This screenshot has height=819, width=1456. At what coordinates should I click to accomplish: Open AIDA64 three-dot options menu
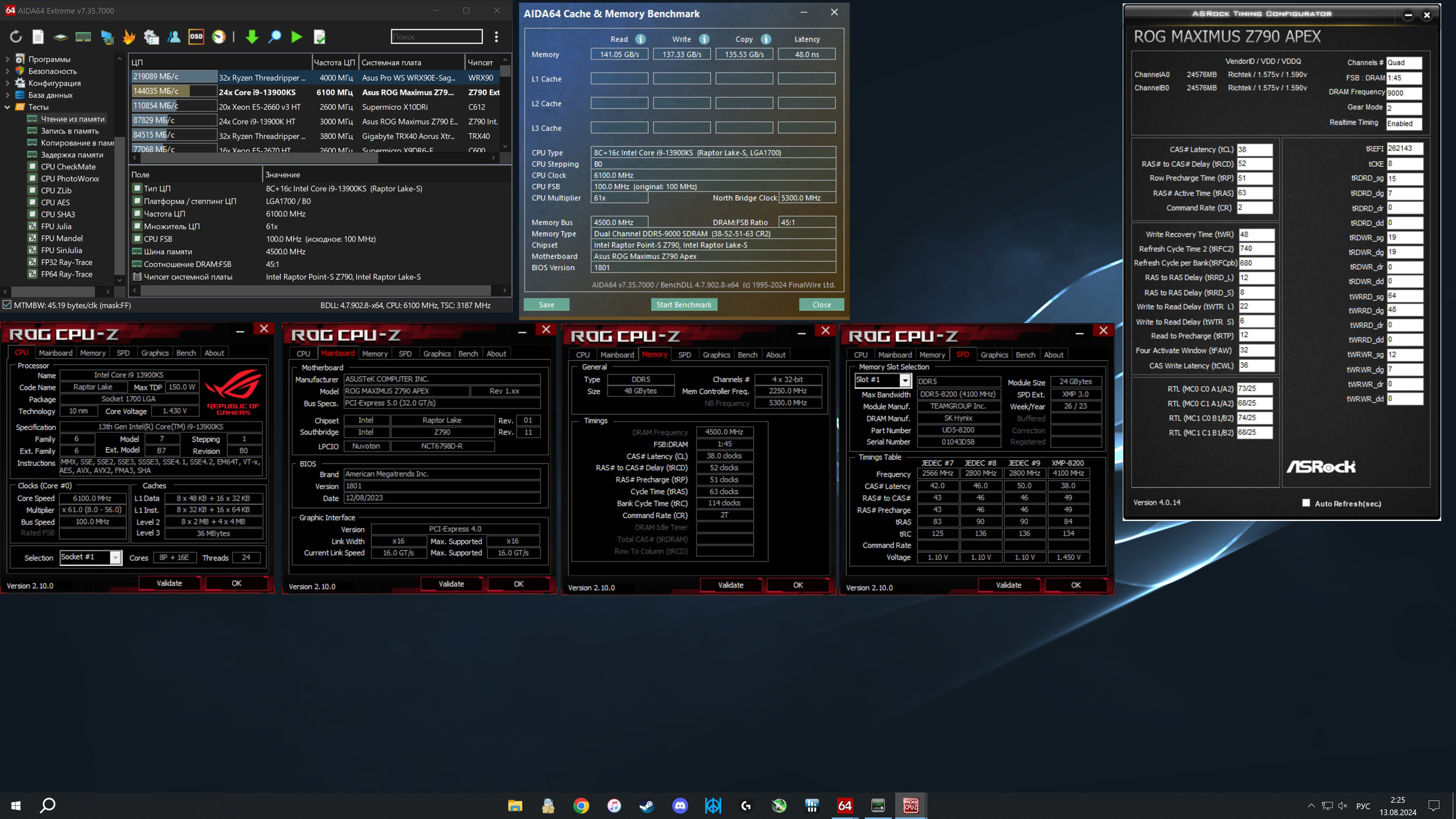coord(497,37)
